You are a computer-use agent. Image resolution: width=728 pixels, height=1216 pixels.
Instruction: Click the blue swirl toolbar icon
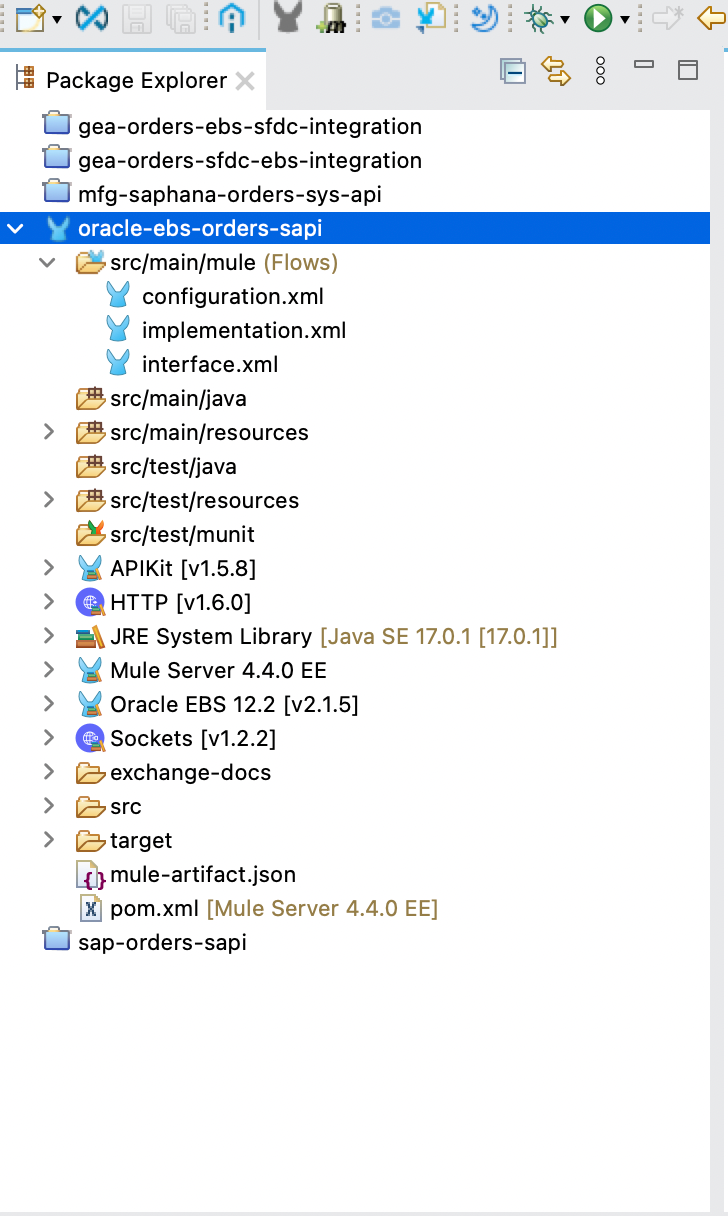click(484, 17)
